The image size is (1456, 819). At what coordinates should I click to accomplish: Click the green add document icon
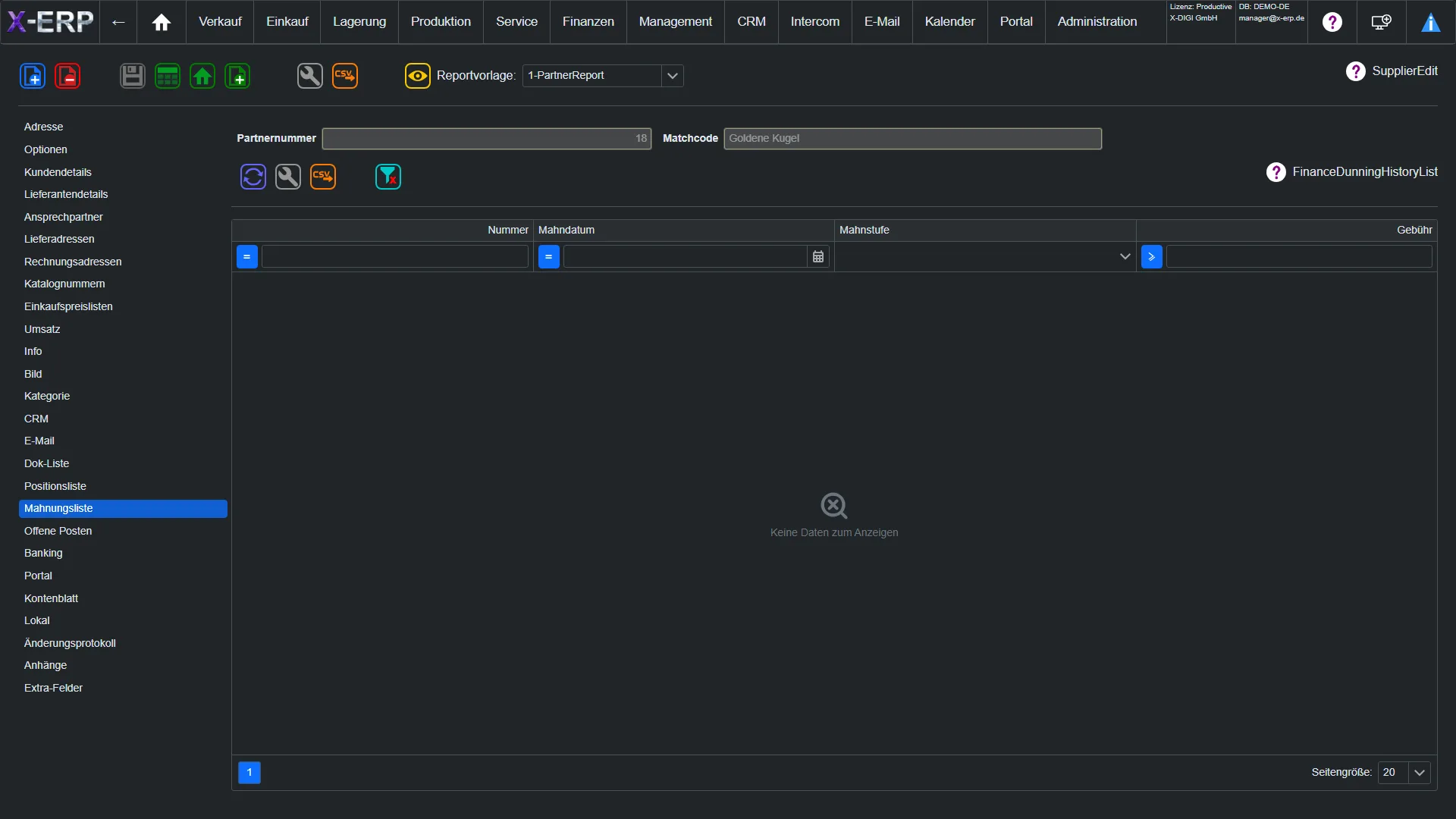click(x=237, y=76)
